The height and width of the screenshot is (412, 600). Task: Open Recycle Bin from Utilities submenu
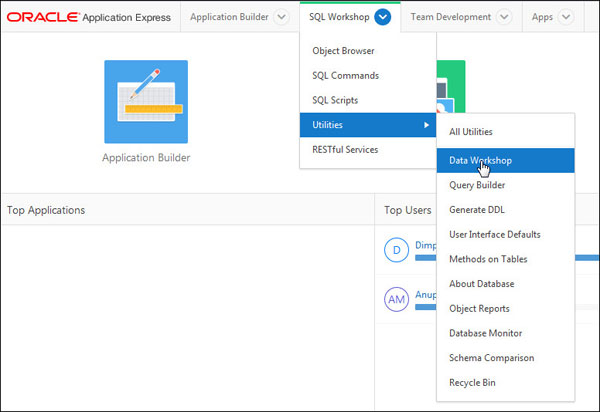(472, 382)
